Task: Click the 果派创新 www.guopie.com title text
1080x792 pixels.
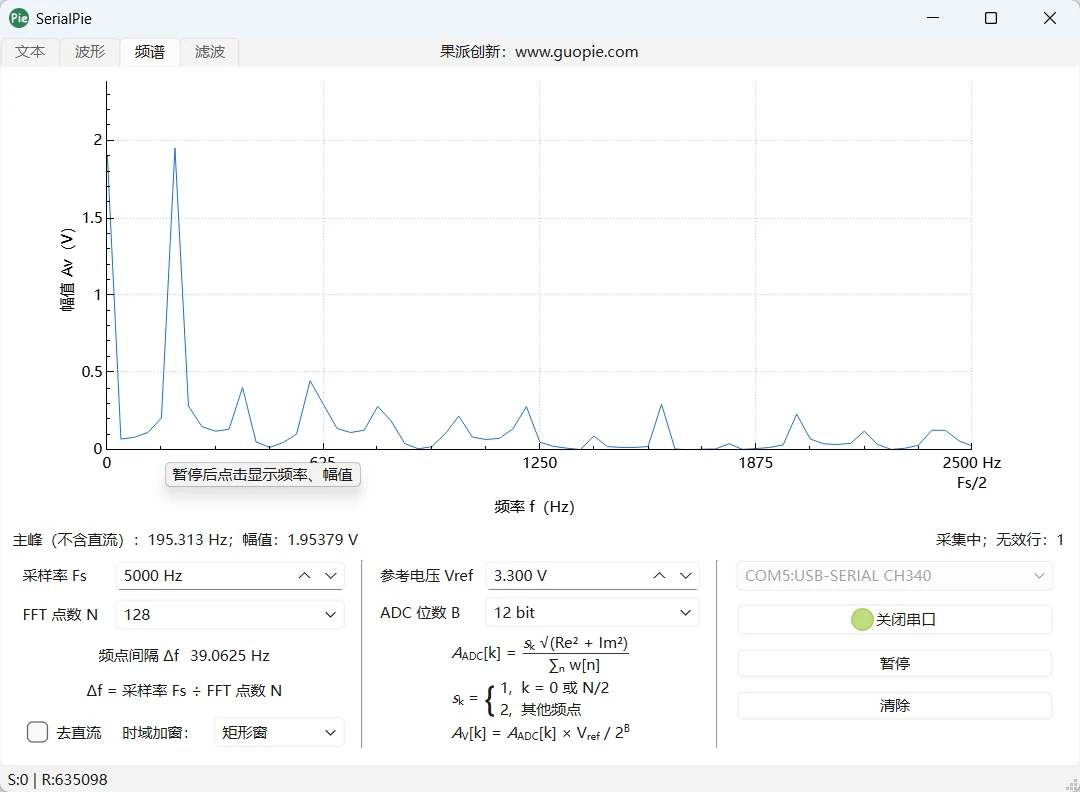Action: coord(539,52)
